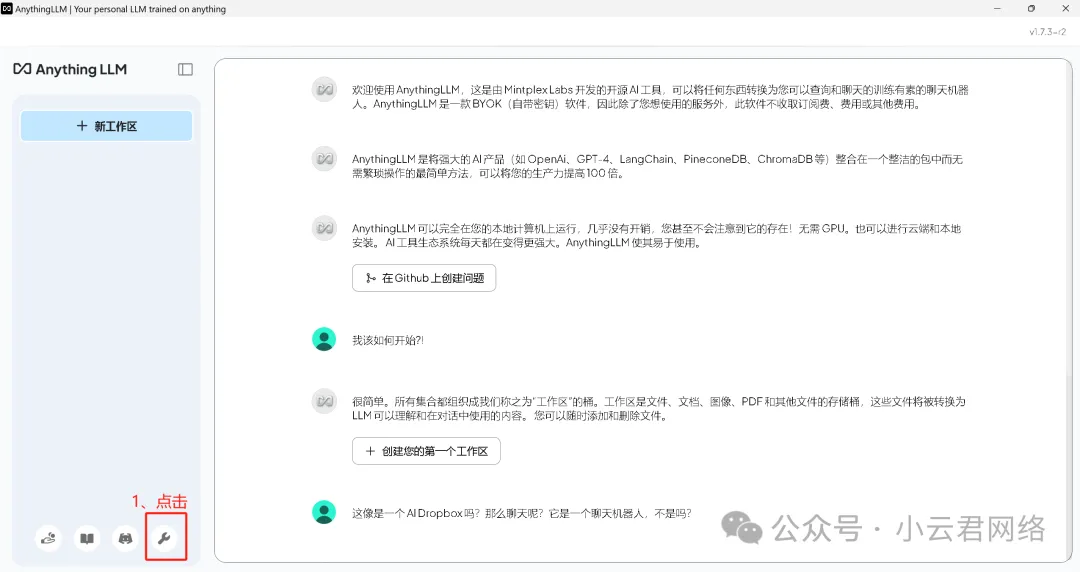Open the Discord community icon
This screenshot has width=1080, height=572.
click(125, 539)
